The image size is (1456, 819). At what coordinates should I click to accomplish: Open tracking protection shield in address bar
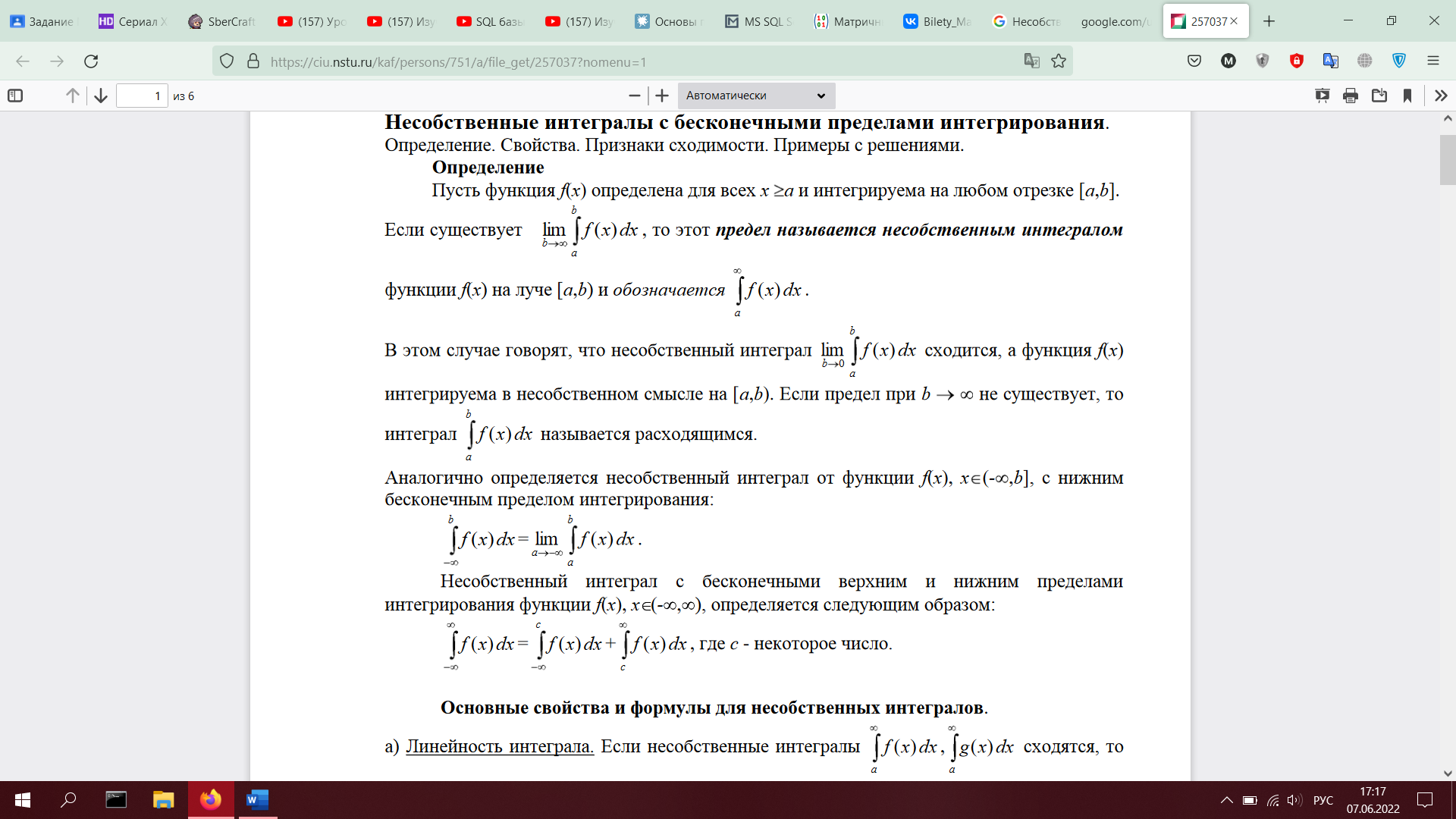tap(227, 61)
